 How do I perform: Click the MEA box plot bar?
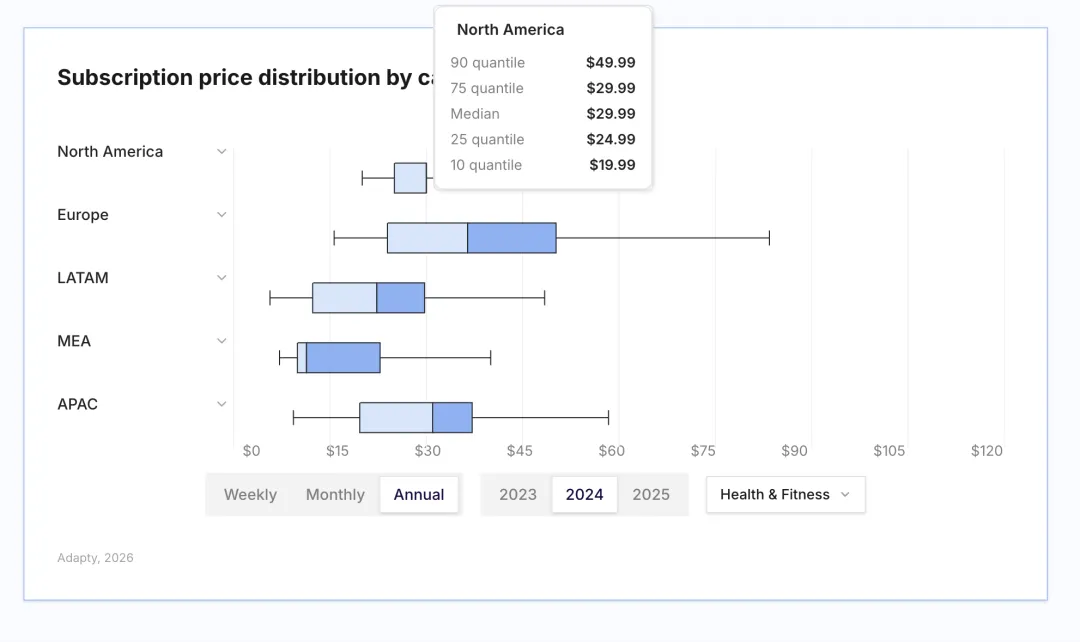coord(342,358)
